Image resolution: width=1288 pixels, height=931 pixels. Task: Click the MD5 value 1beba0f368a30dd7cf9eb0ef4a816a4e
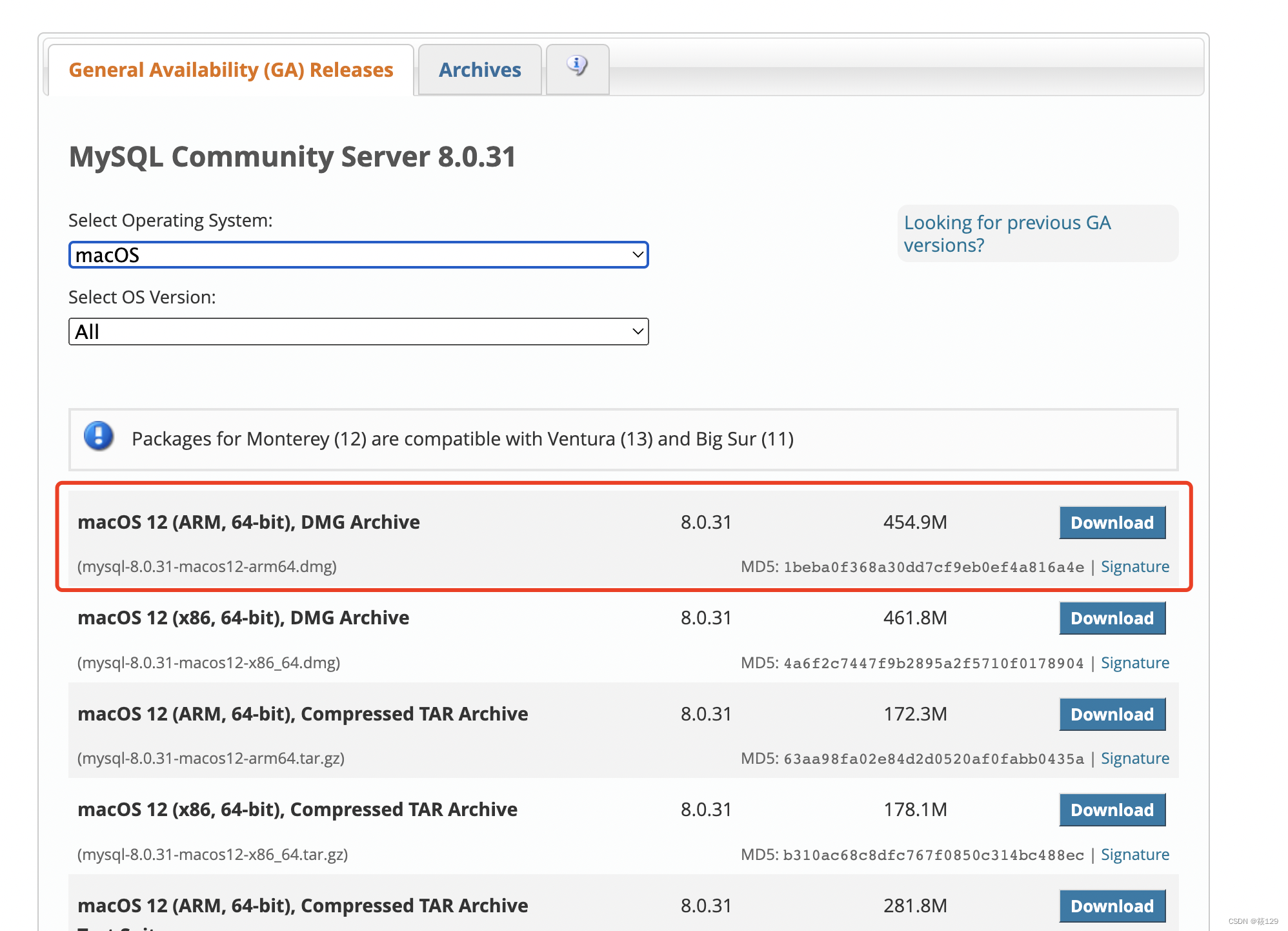point(934,568)
